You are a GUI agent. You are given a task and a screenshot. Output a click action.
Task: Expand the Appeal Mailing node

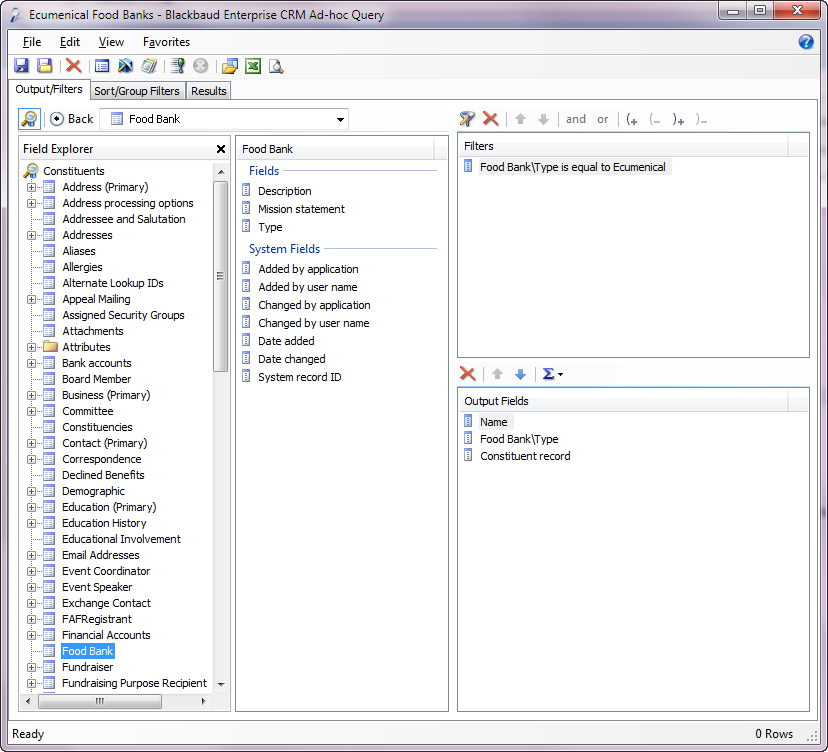click(32, 299)
